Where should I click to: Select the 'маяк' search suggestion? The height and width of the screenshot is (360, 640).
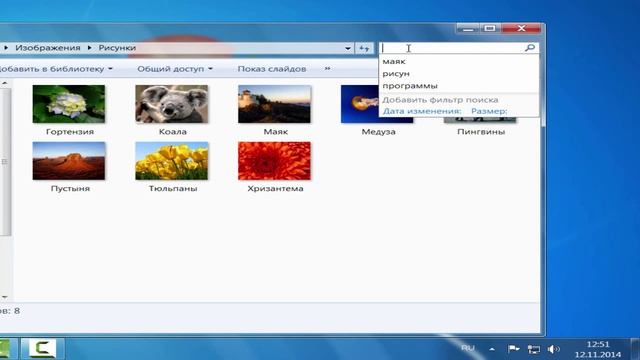(x=394, y=62)
